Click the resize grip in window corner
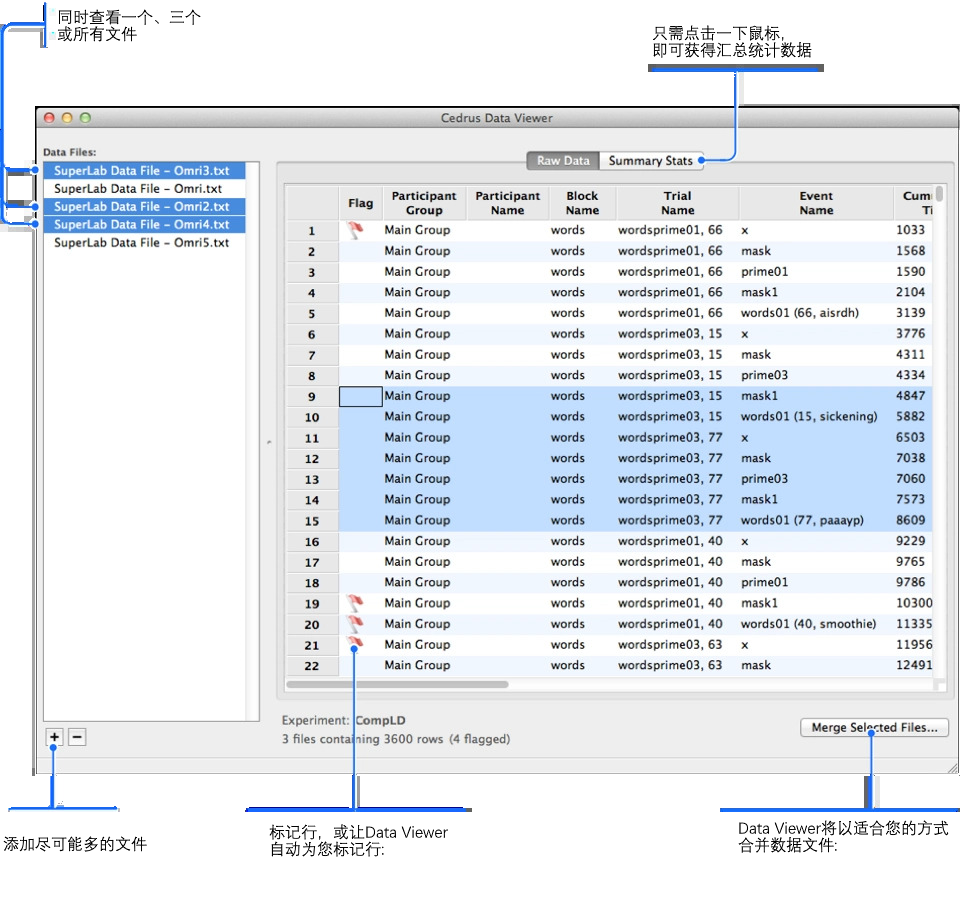Screen dimensions: 960x912 [953, 768]
